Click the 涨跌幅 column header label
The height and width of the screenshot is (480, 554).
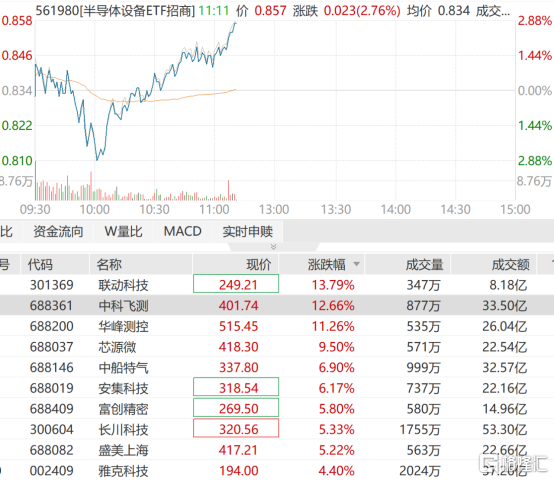pos(326,265)
